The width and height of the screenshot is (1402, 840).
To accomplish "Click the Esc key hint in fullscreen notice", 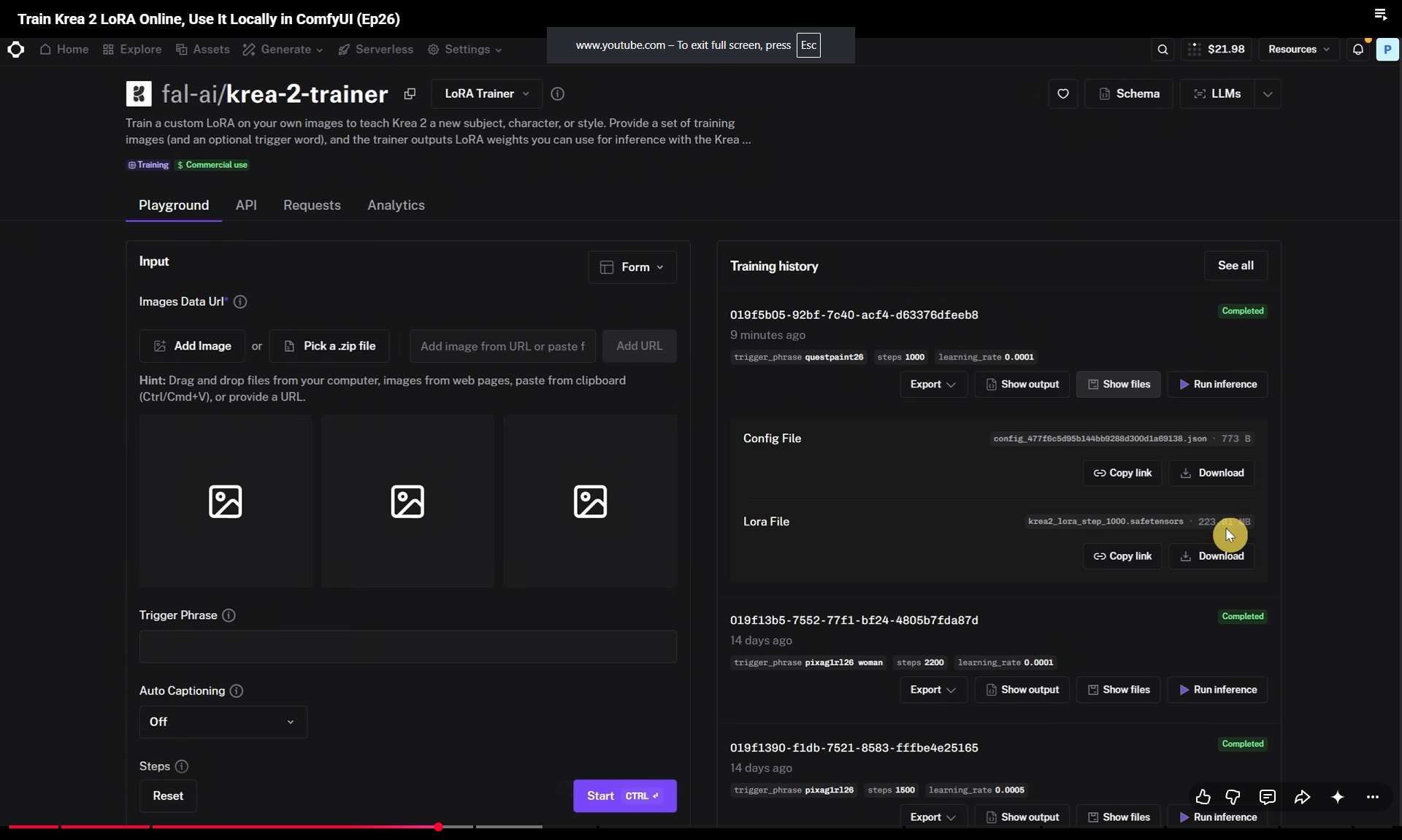I will pos(808,45).
